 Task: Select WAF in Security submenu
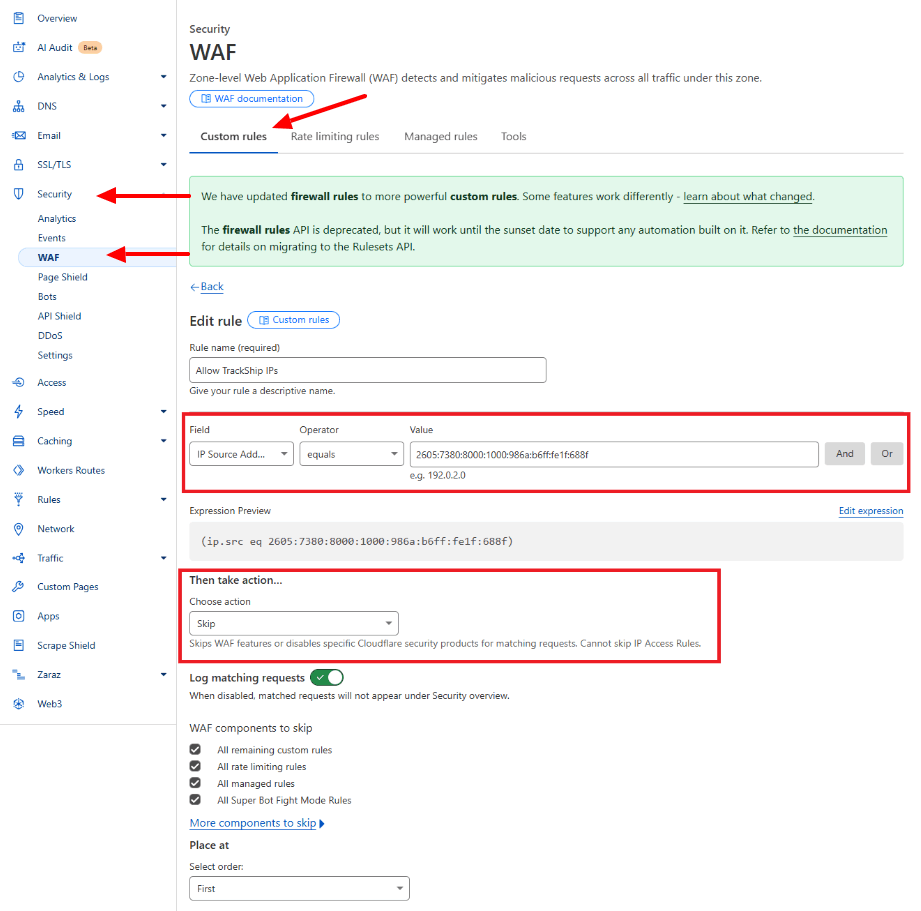49,257
